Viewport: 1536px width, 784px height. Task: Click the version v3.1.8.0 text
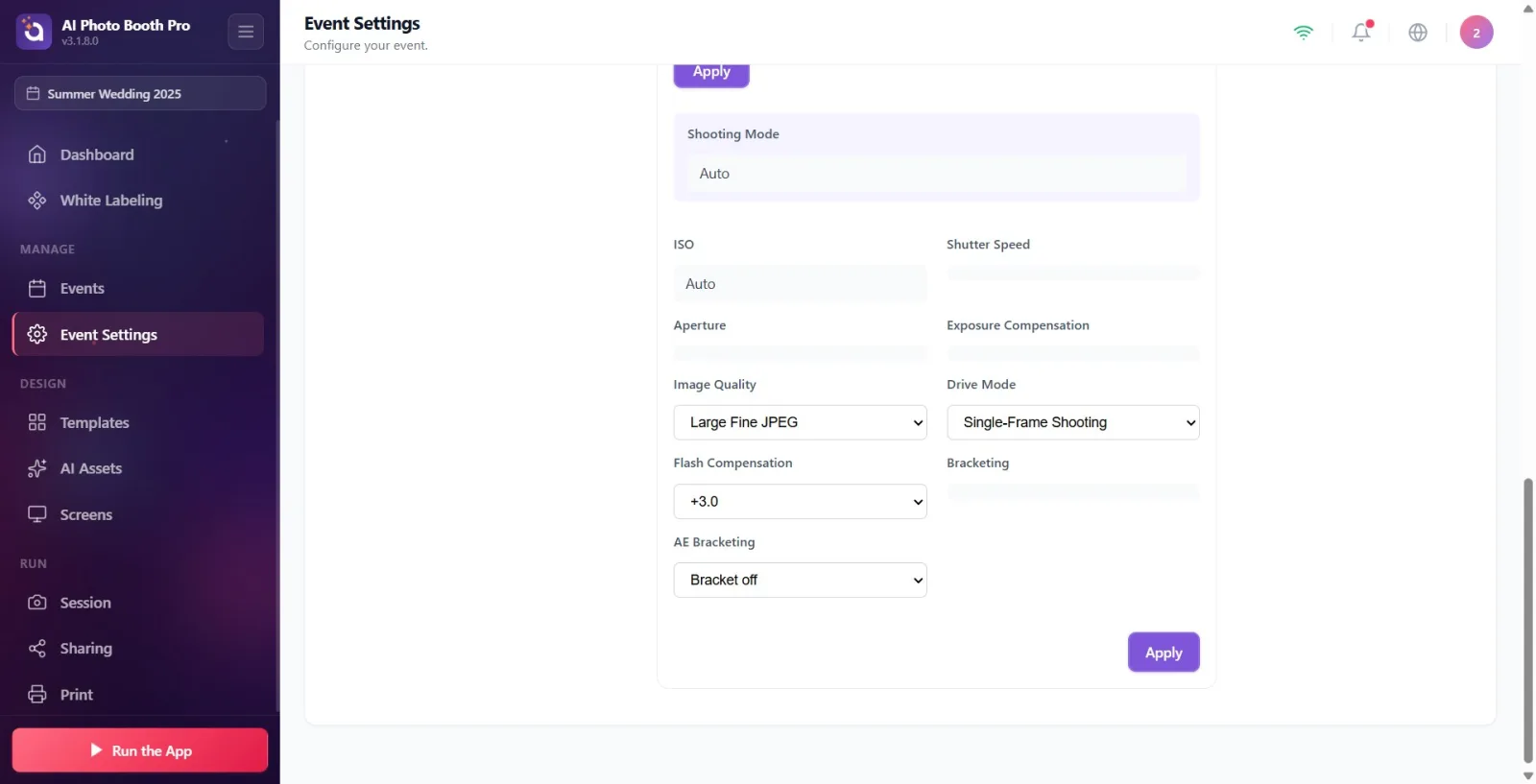click(81, 41)
